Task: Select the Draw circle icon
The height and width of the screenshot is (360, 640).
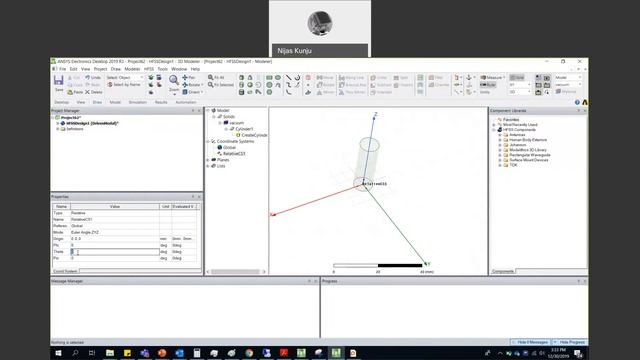Action: pyautogui.click(x=269, y=85)
